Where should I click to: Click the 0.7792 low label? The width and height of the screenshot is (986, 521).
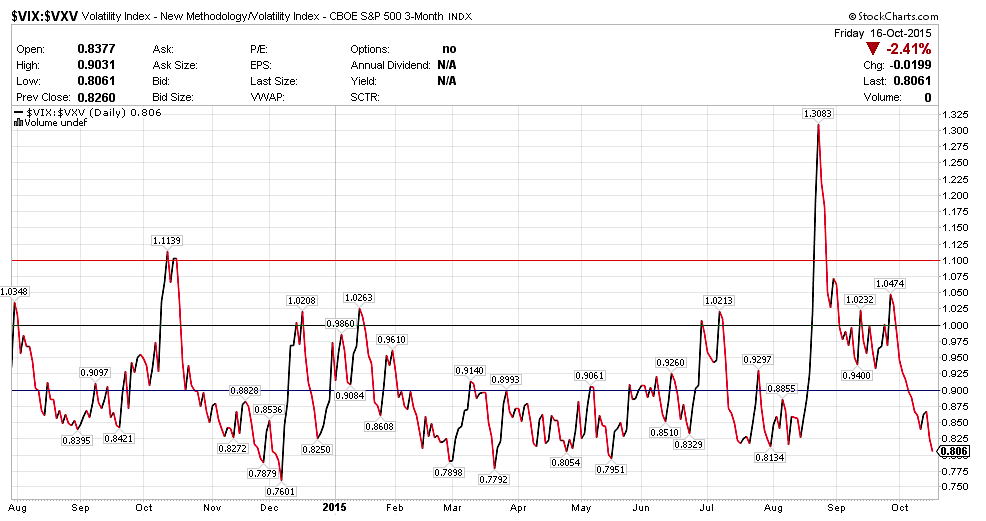pyautogui.click(x=494, y=480)
